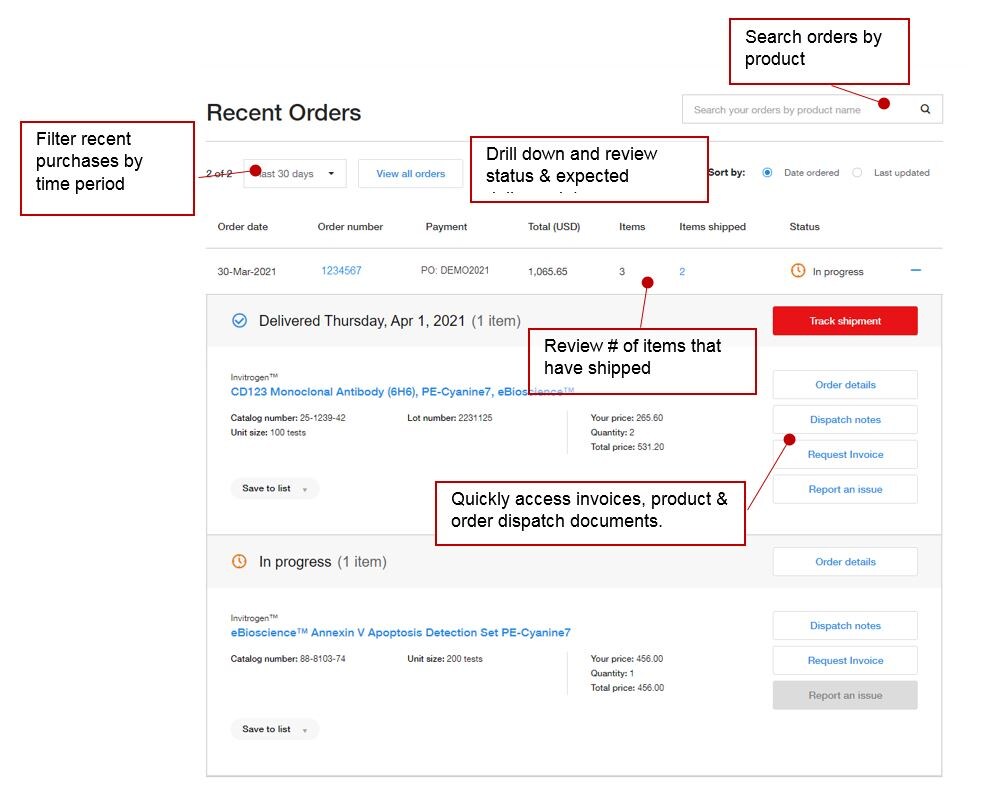
Task: Click the search magnifier icon
Action: (925, 110)
